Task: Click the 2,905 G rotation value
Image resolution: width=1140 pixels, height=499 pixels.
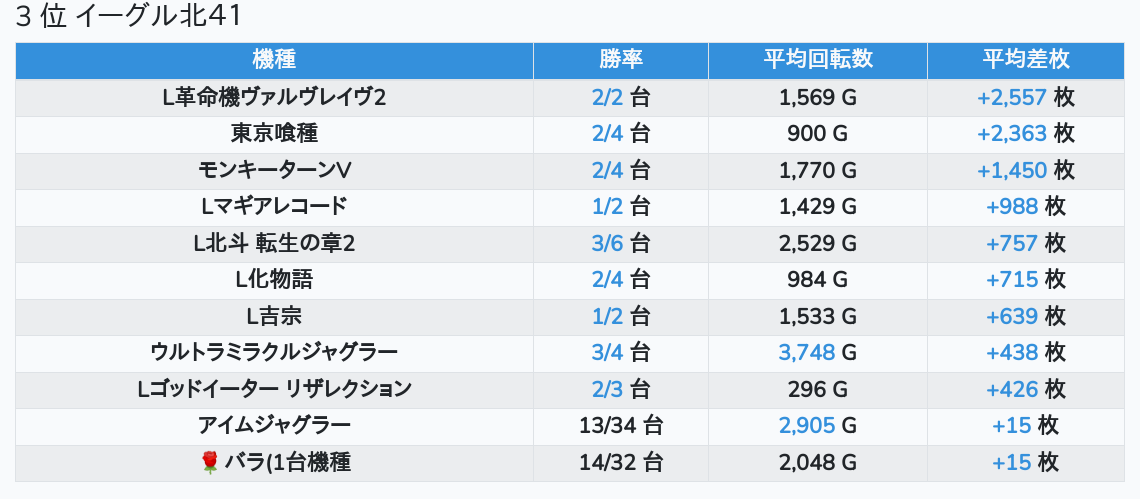Action: 807,425
